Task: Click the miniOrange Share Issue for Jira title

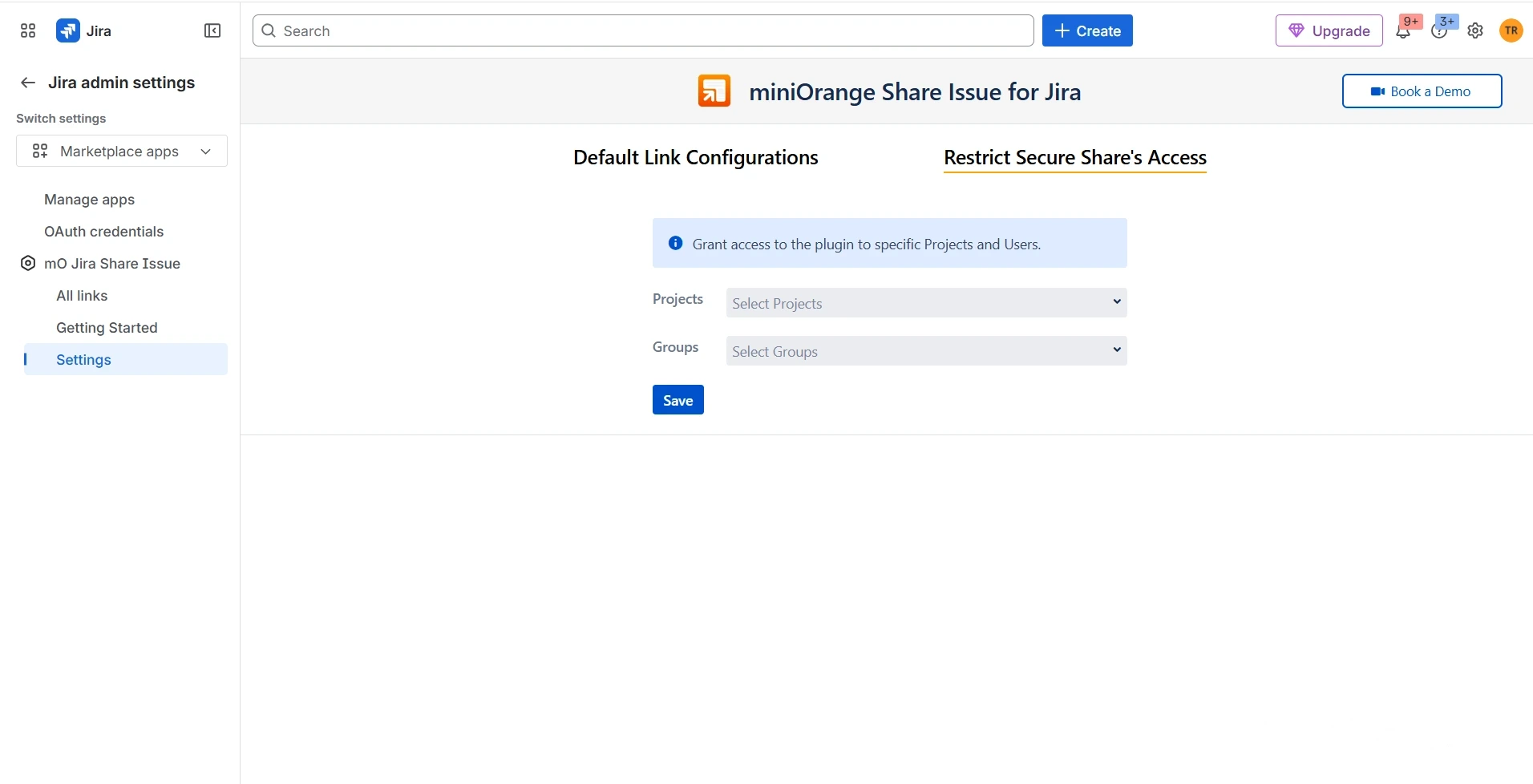Action: [915, 91]
